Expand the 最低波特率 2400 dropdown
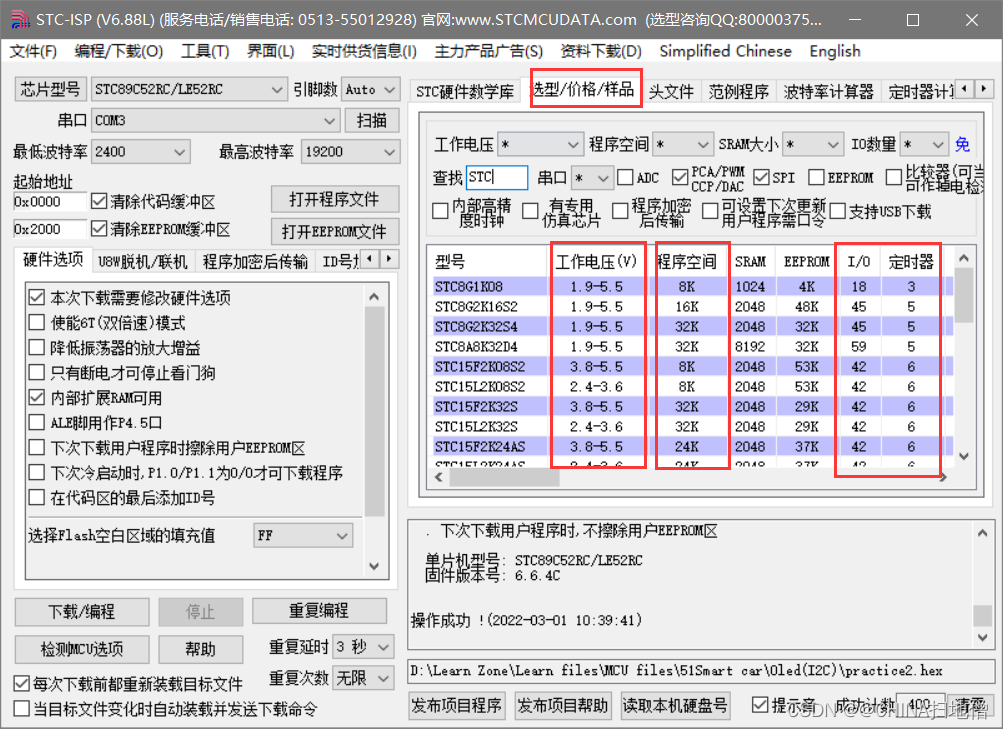 click(179, 152)
